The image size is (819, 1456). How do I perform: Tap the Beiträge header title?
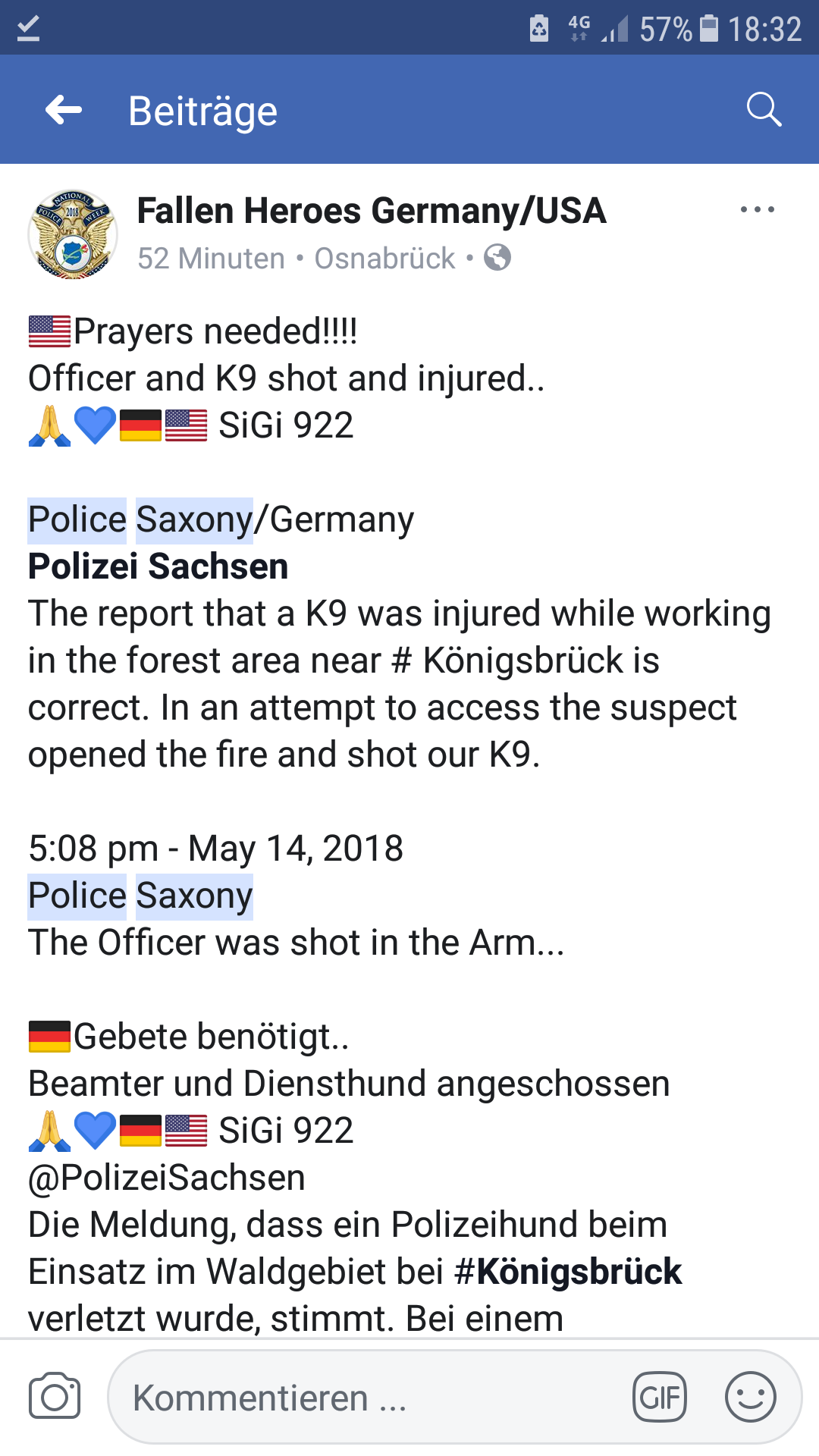click(x=203, y=111)
